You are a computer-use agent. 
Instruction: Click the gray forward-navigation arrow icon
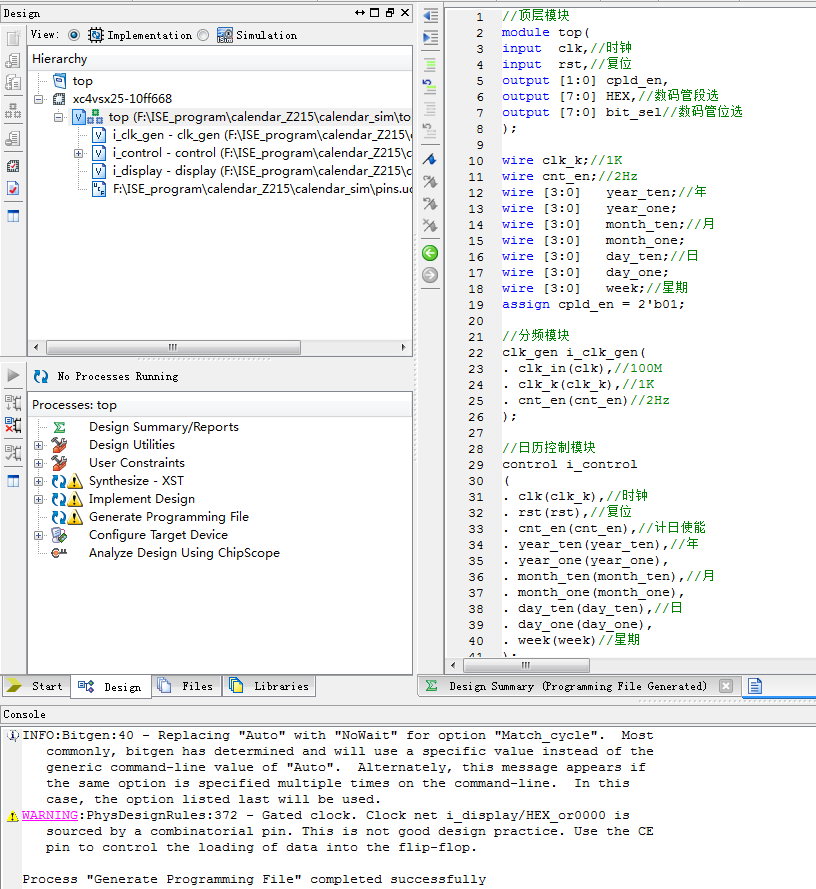point(429,275)
